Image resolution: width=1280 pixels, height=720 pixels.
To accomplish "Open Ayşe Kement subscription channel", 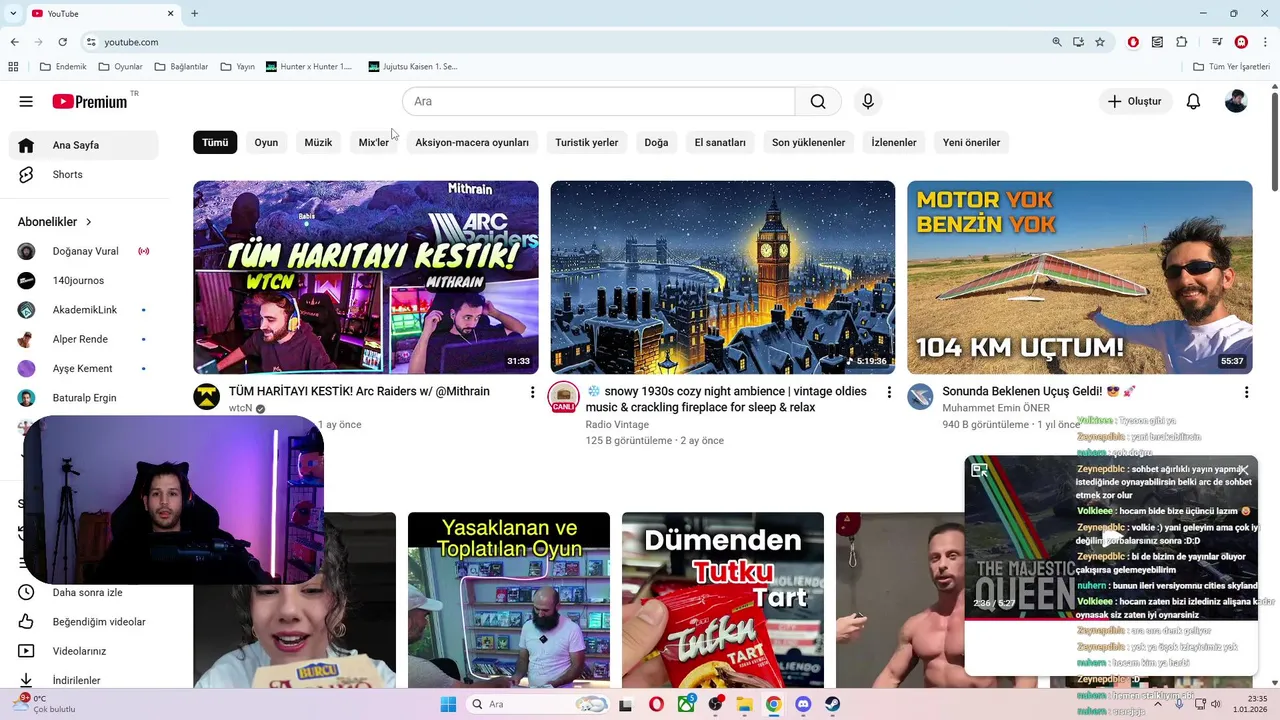I will coord(84,368).
